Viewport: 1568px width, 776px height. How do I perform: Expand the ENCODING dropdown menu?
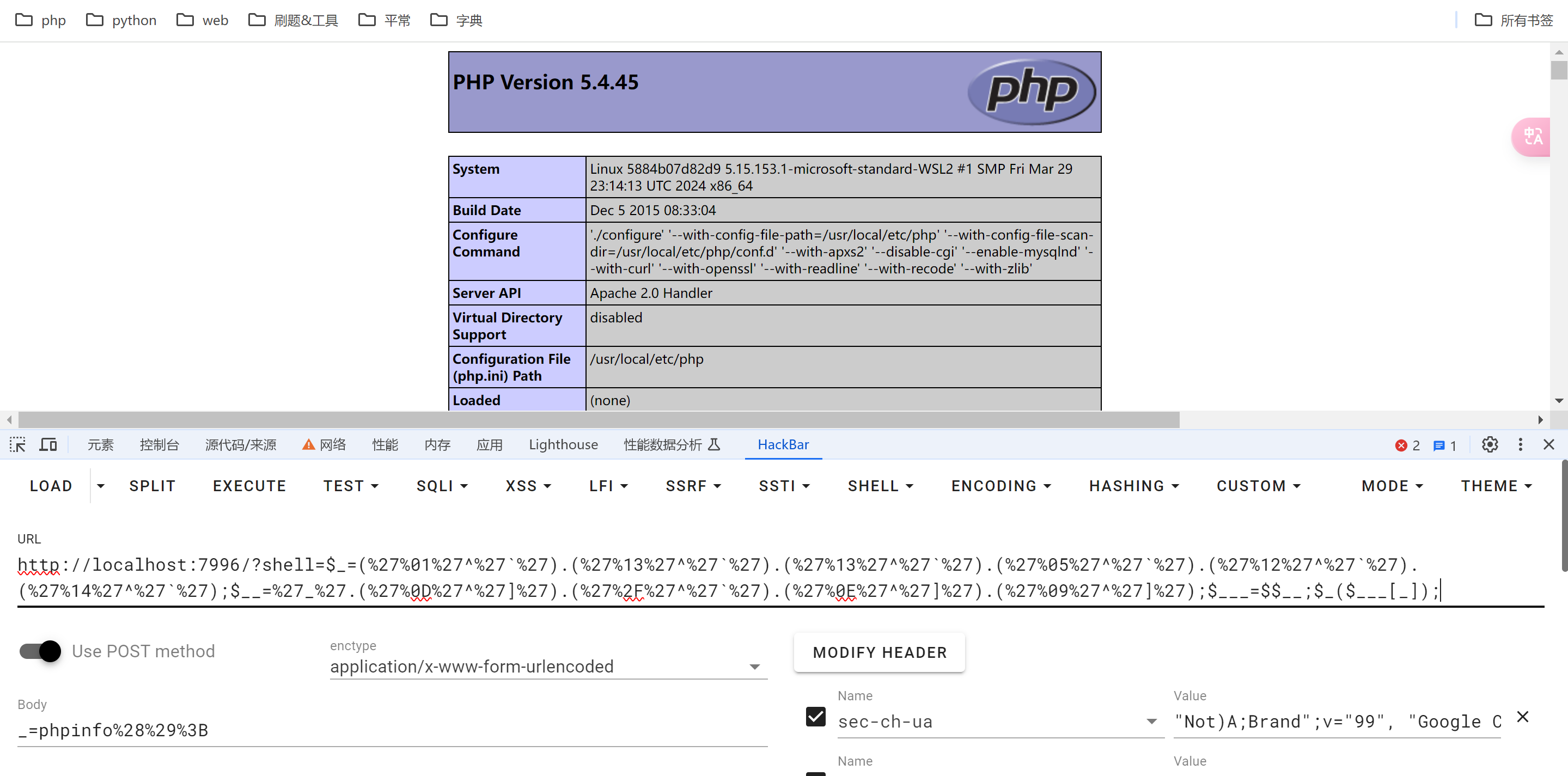(1001, 486)
